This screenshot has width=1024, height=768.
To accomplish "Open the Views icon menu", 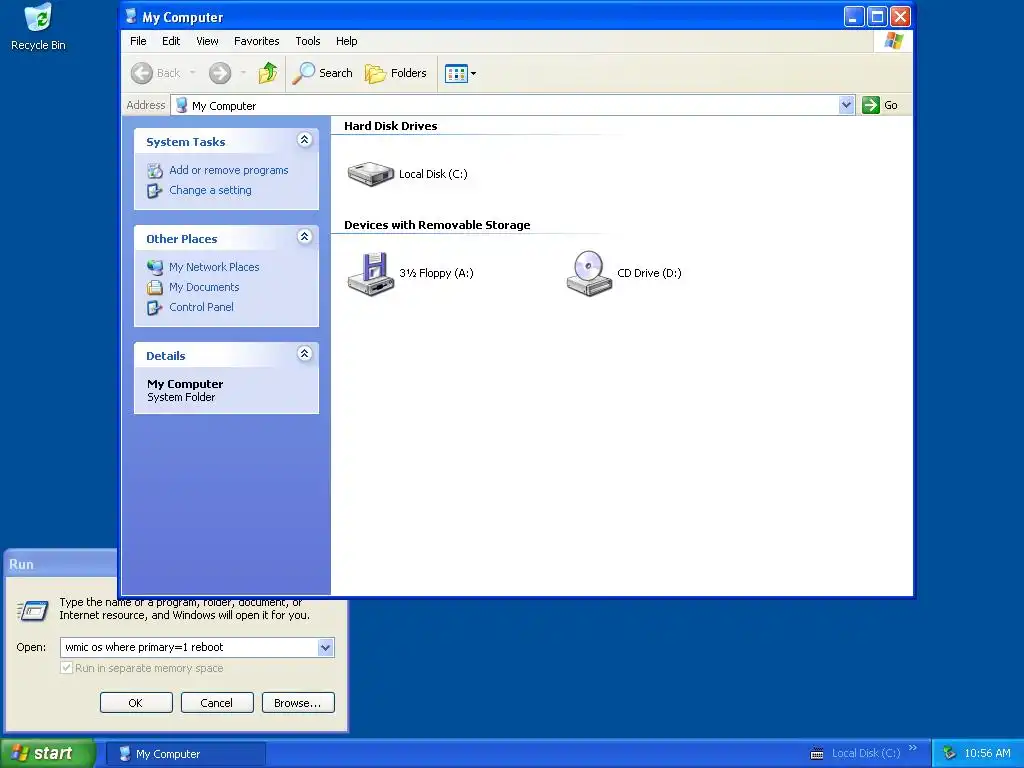I will (460, 73).
